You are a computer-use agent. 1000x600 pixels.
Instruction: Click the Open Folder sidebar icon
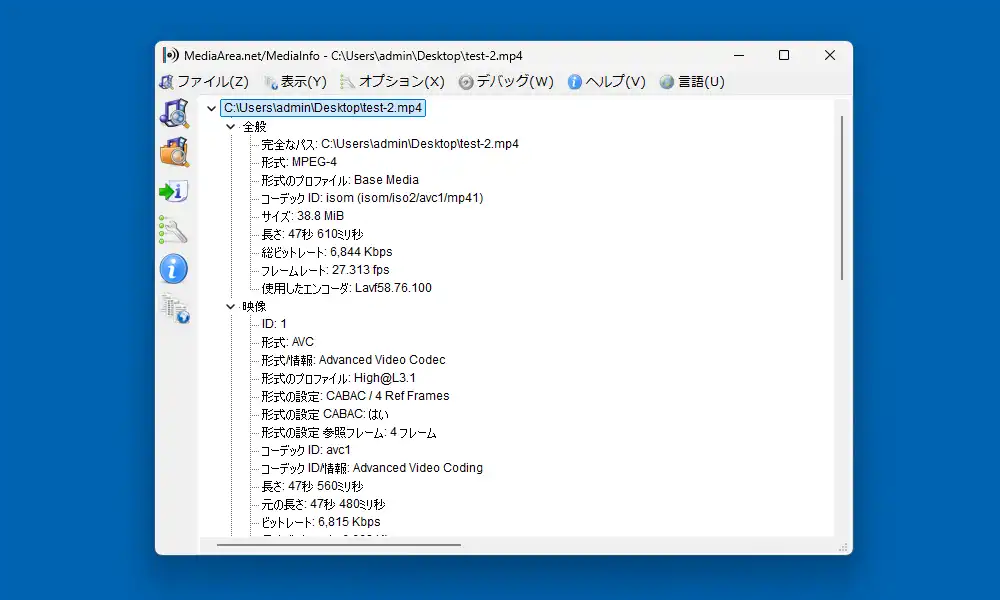point(174,152)
